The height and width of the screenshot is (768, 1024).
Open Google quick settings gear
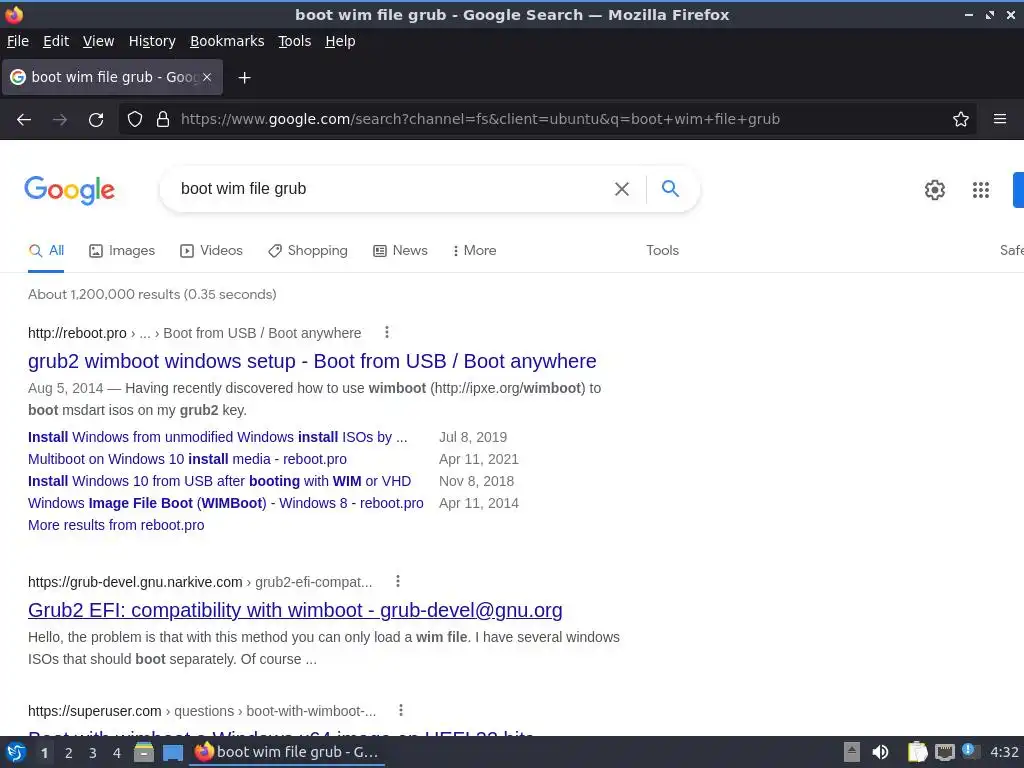(935, 189)
